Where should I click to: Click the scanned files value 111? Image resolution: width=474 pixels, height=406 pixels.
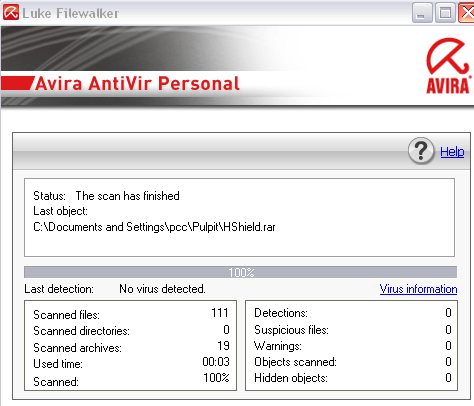pos(220,313)
